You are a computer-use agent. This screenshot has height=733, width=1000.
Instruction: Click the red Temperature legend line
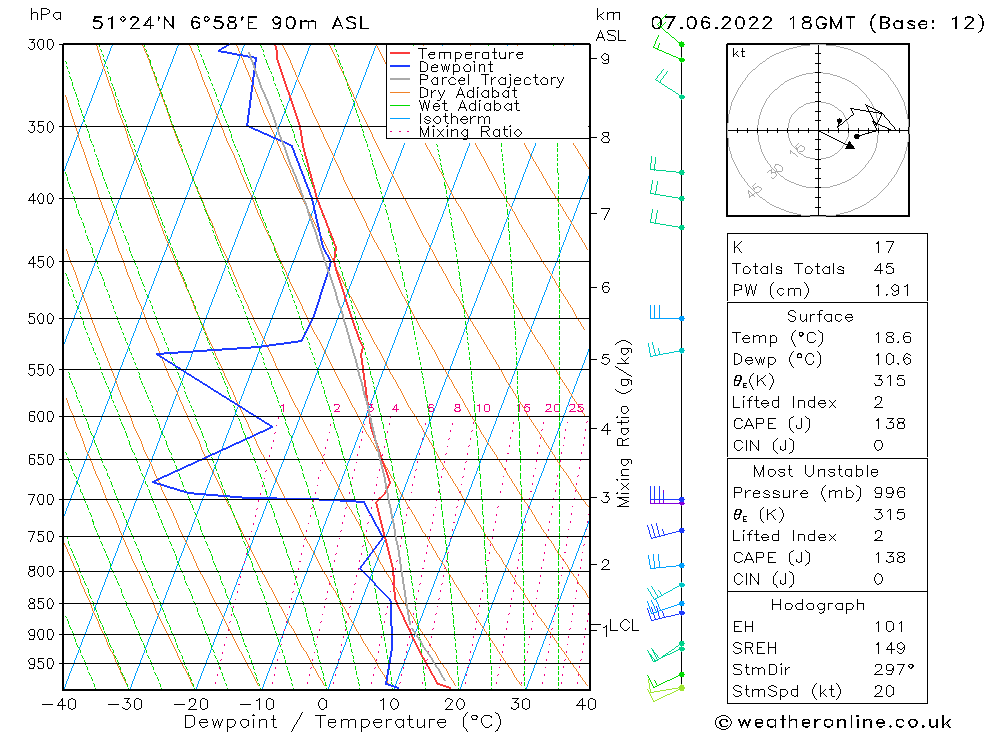point(400,53)
